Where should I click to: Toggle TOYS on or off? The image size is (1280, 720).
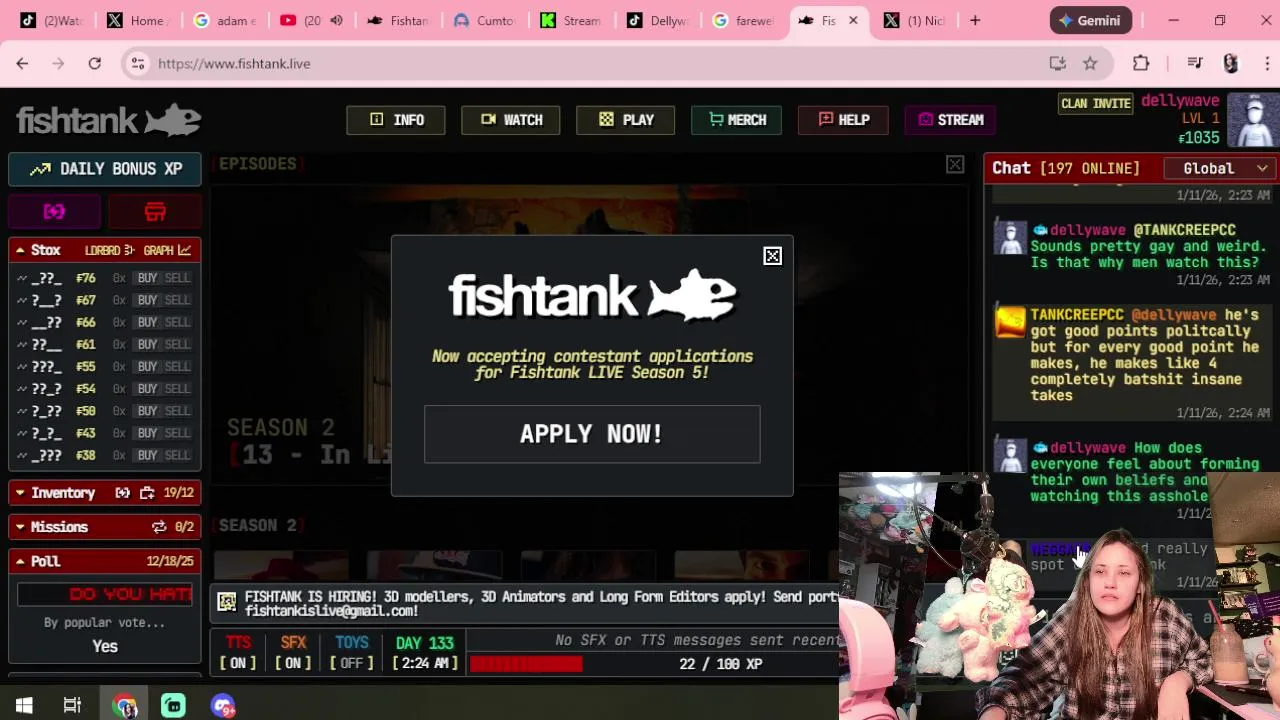click(352, 652)
